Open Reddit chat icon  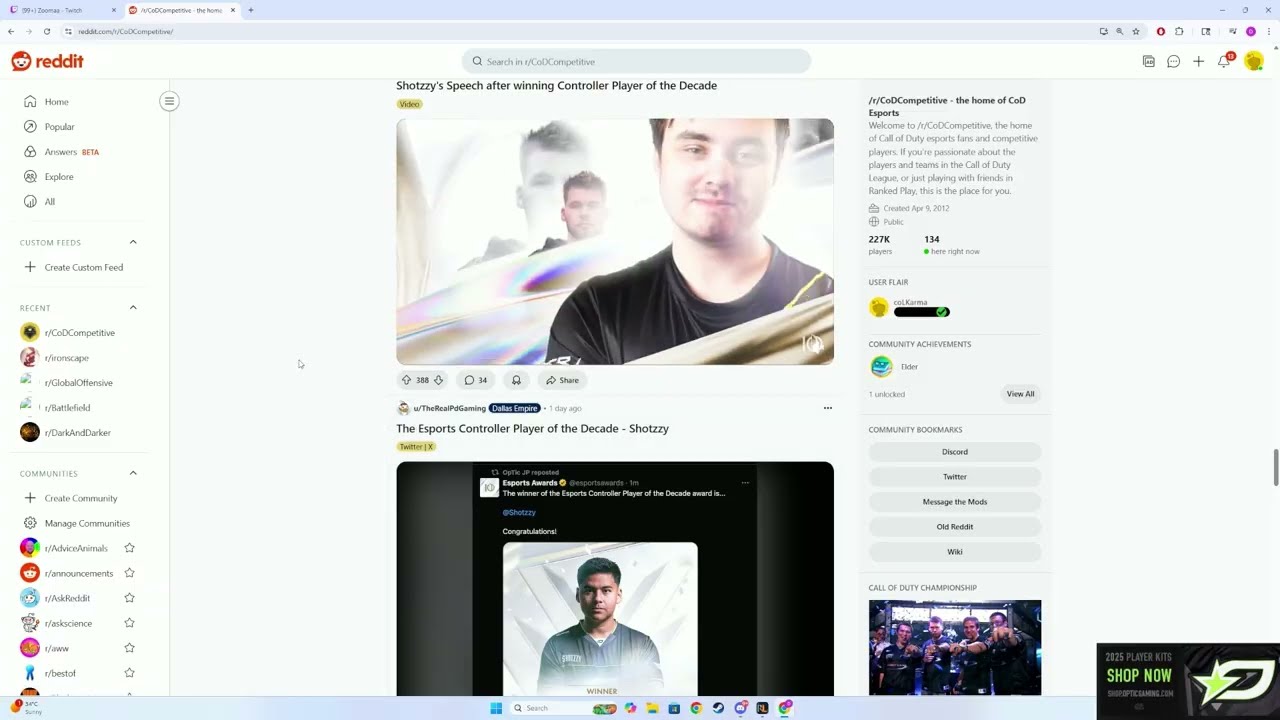pyautogui.click(x=1174, y=61)
